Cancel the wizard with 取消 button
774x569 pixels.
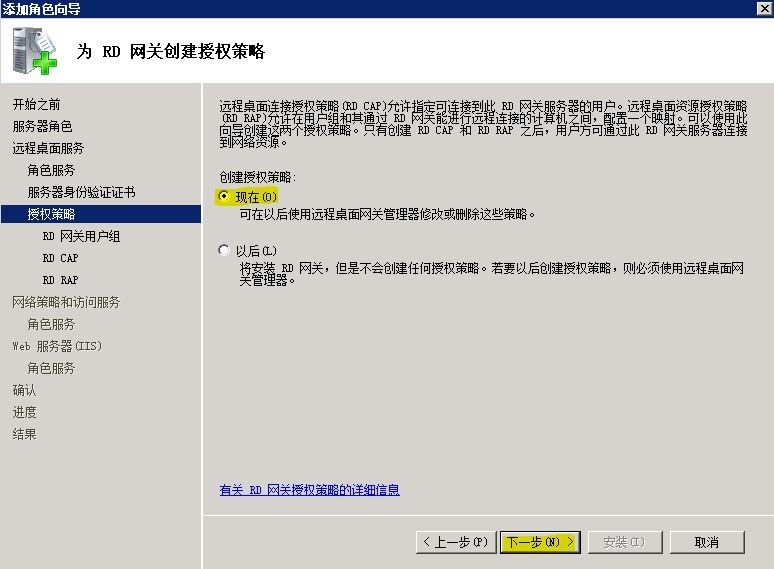(x=707, y=542)
